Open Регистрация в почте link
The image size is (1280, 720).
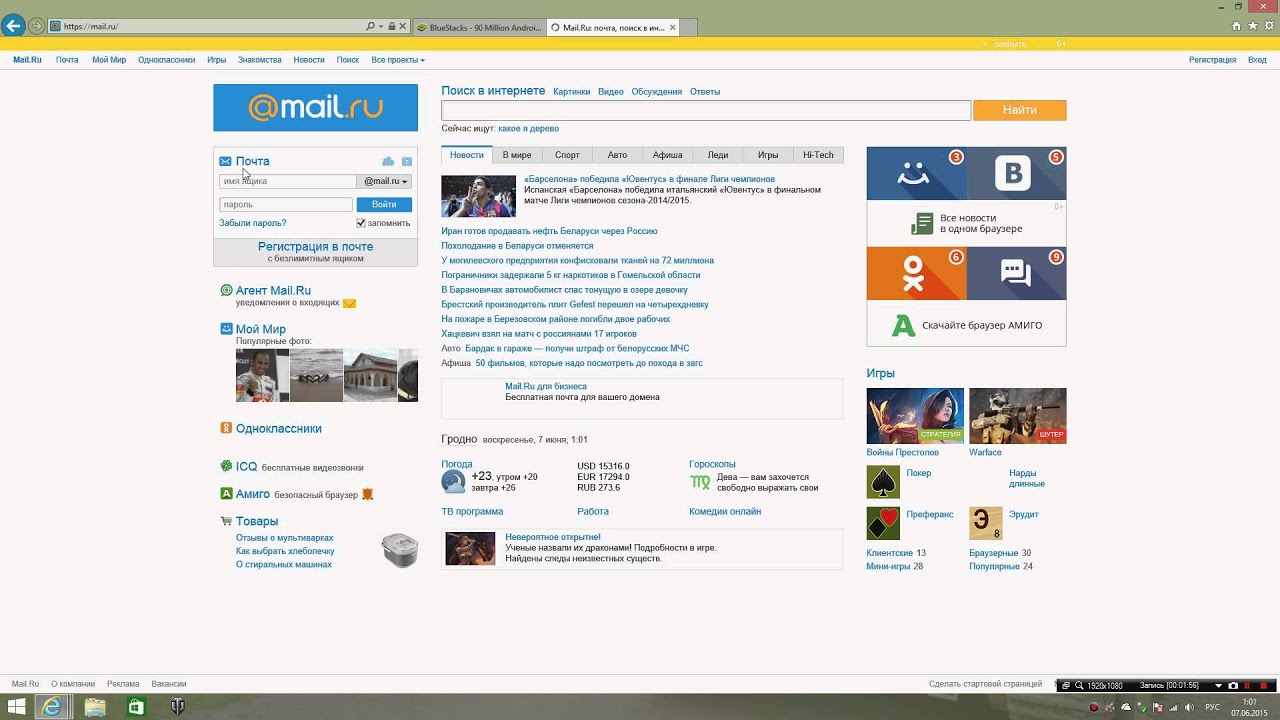pos(315,246)
